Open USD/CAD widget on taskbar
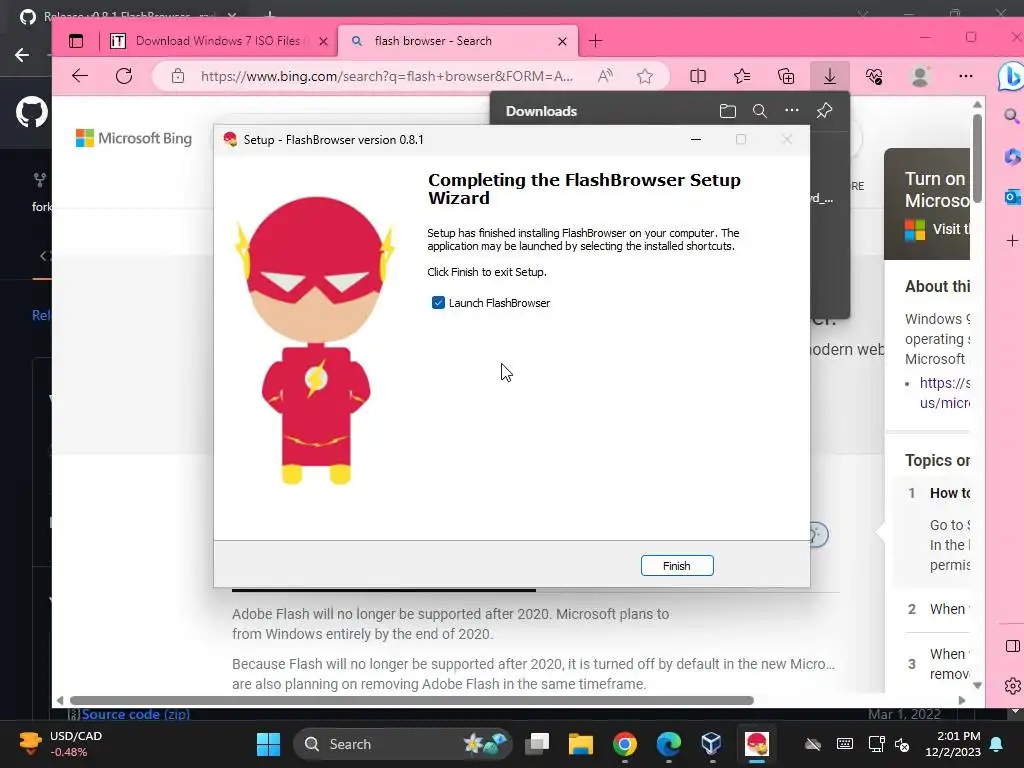 point(62,744)
